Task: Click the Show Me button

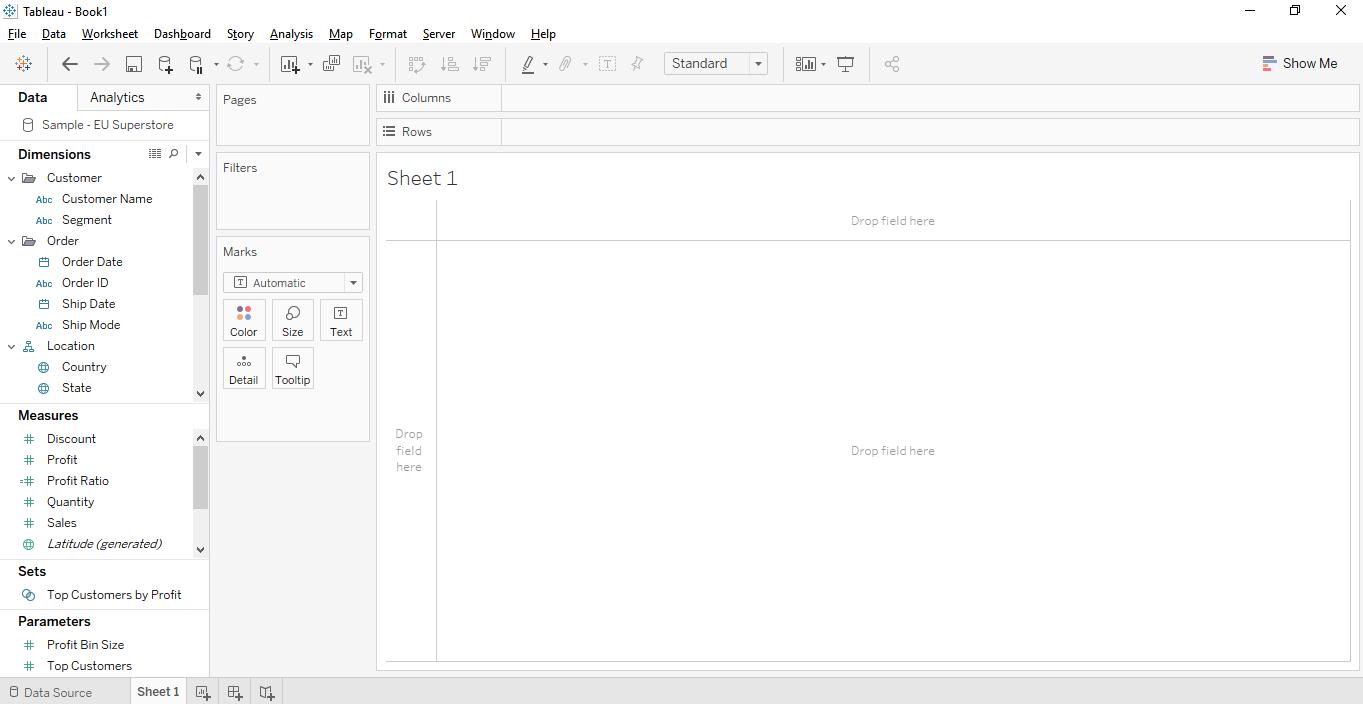Action: pyautogui.click(x=1299, y=62)
